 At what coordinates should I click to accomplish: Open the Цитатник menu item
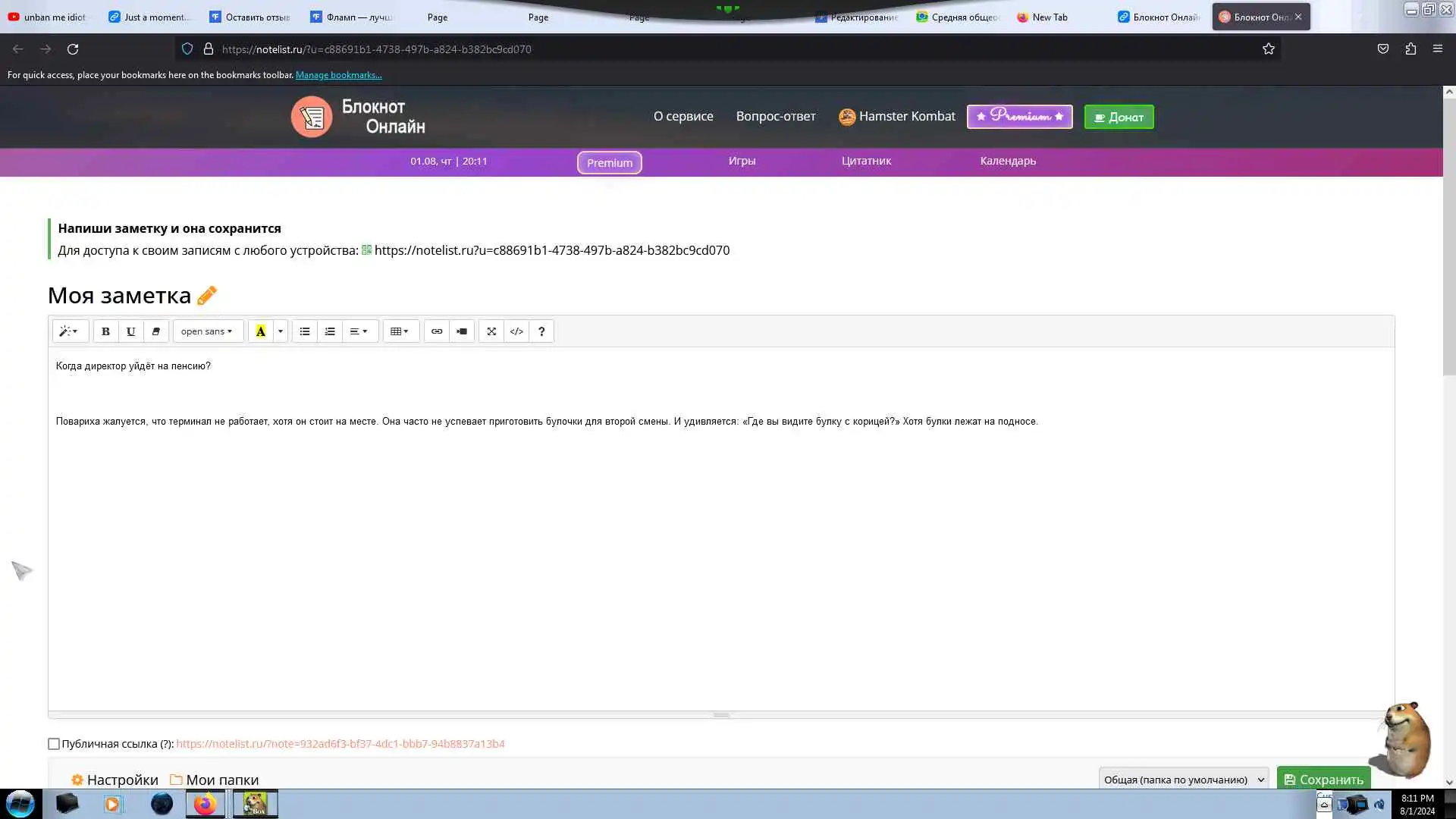pyautogui.click(x=866, y=161)
